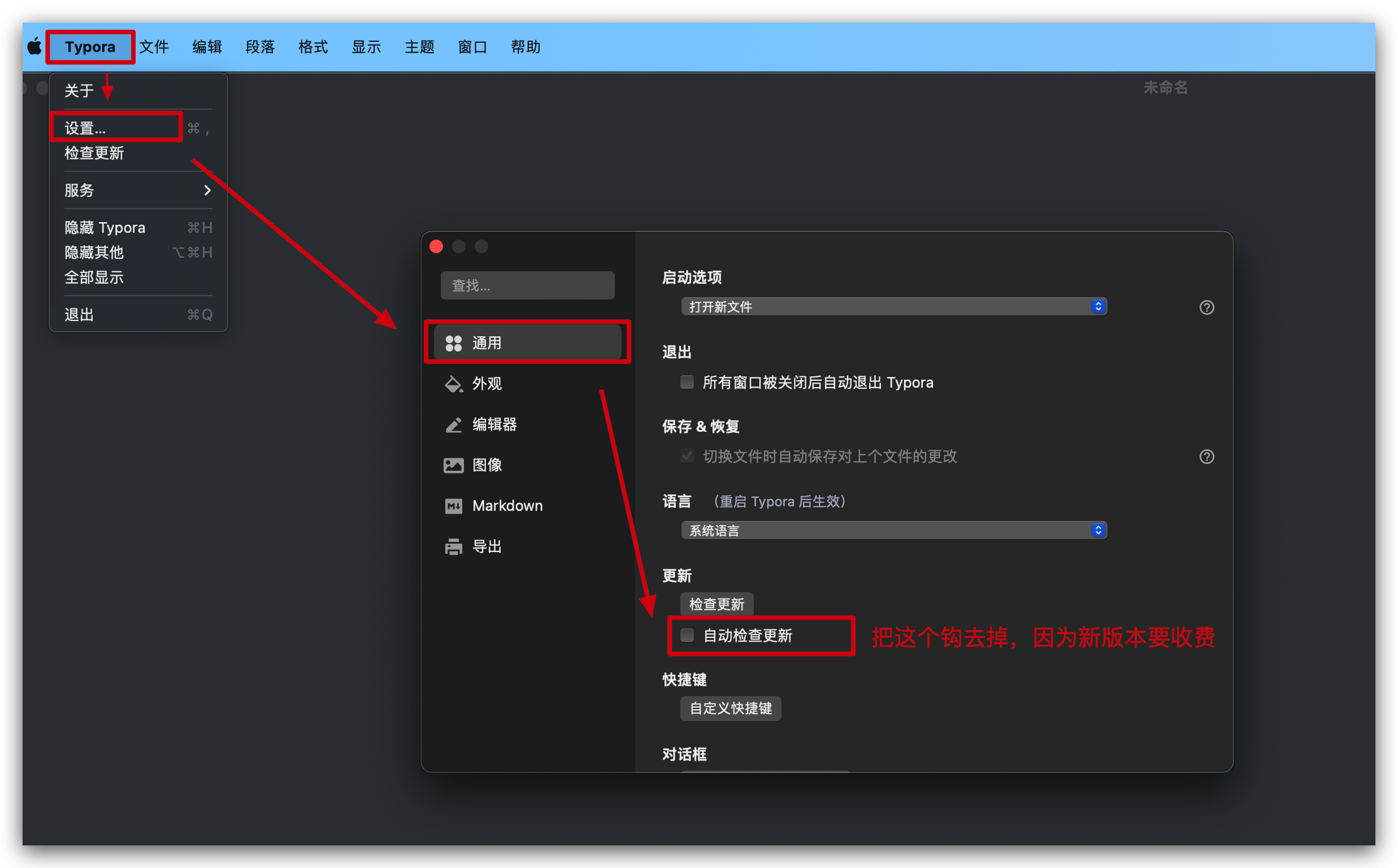The image size is (1398, 868).
Task: Select the 通用 preferences tab
Action: [x=527, y=343]
